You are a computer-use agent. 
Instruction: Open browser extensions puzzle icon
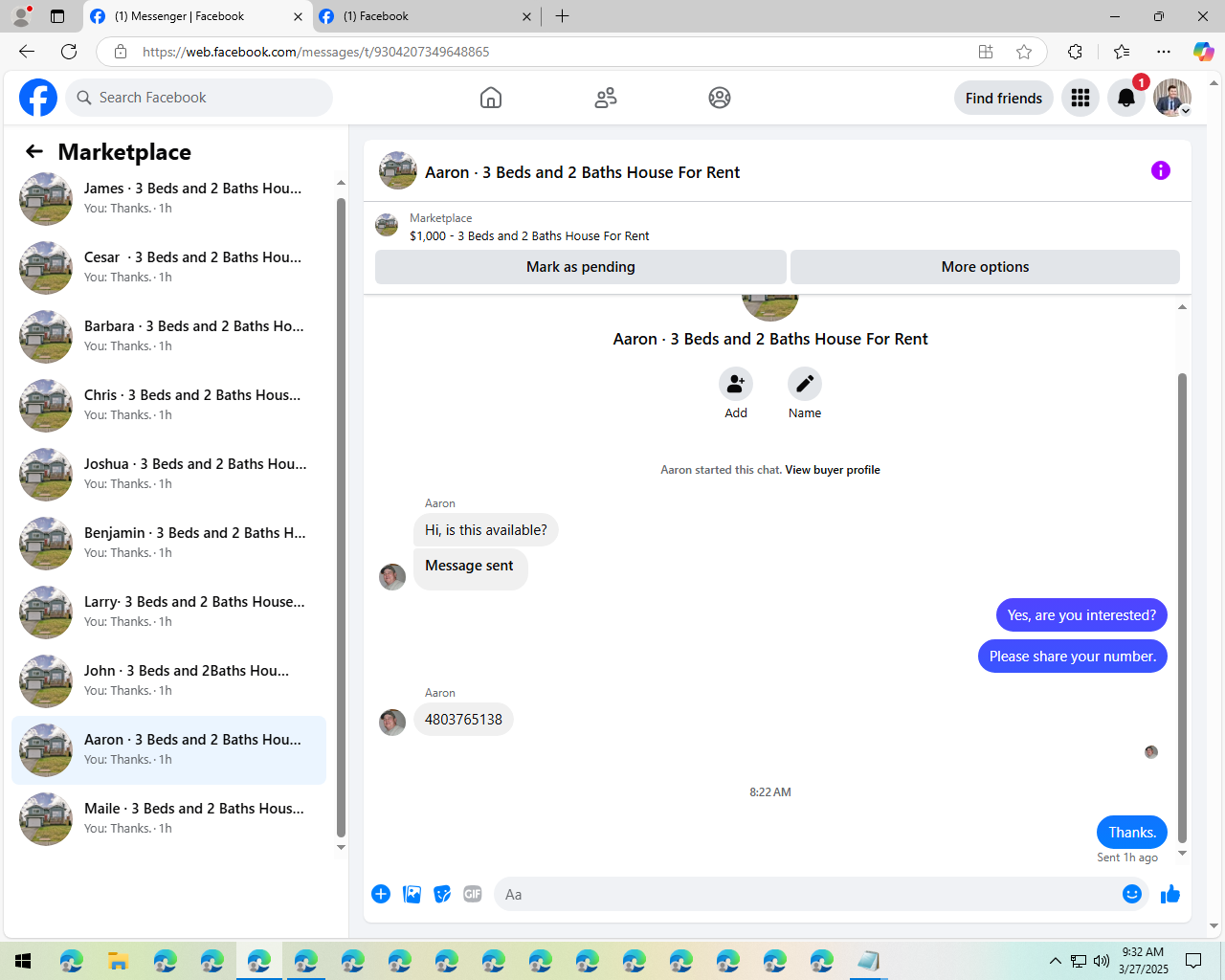[x=1075, y=52]
